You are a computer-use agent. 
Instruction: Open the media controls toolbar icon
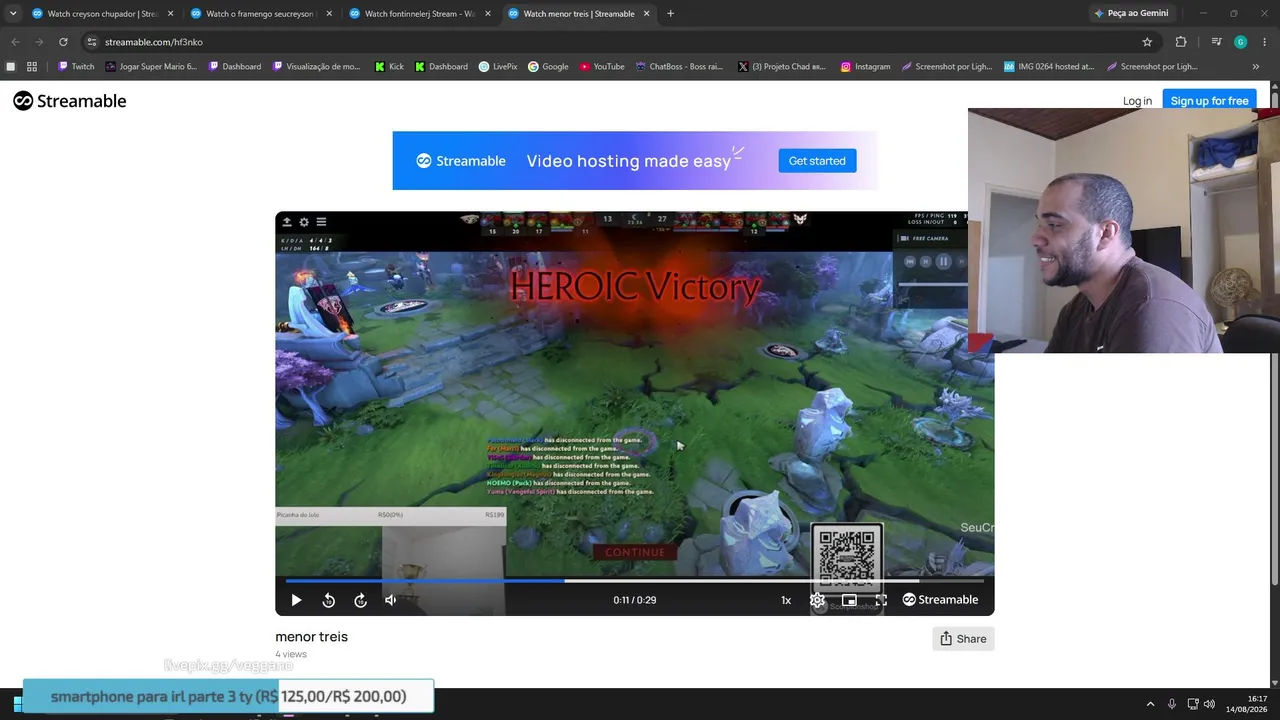click(1216, 42)
